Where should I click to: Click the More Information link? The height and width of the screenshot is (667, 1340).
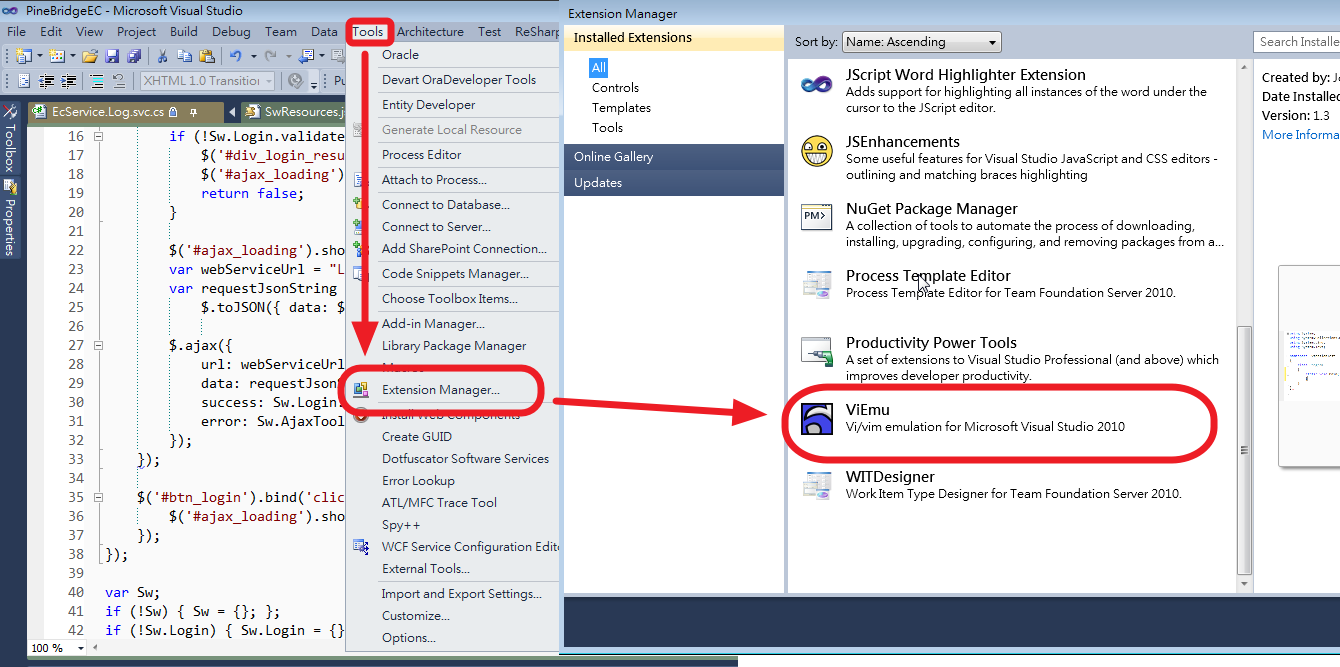coord(1300,135)
